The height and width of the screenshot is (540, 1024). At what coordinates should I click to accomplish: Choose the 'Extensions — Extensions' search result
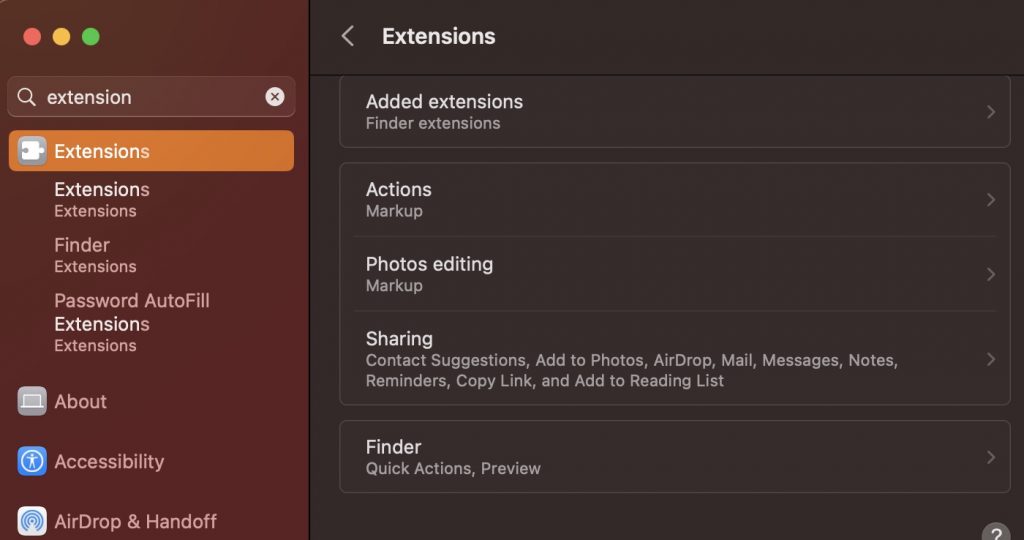(101, 200)
